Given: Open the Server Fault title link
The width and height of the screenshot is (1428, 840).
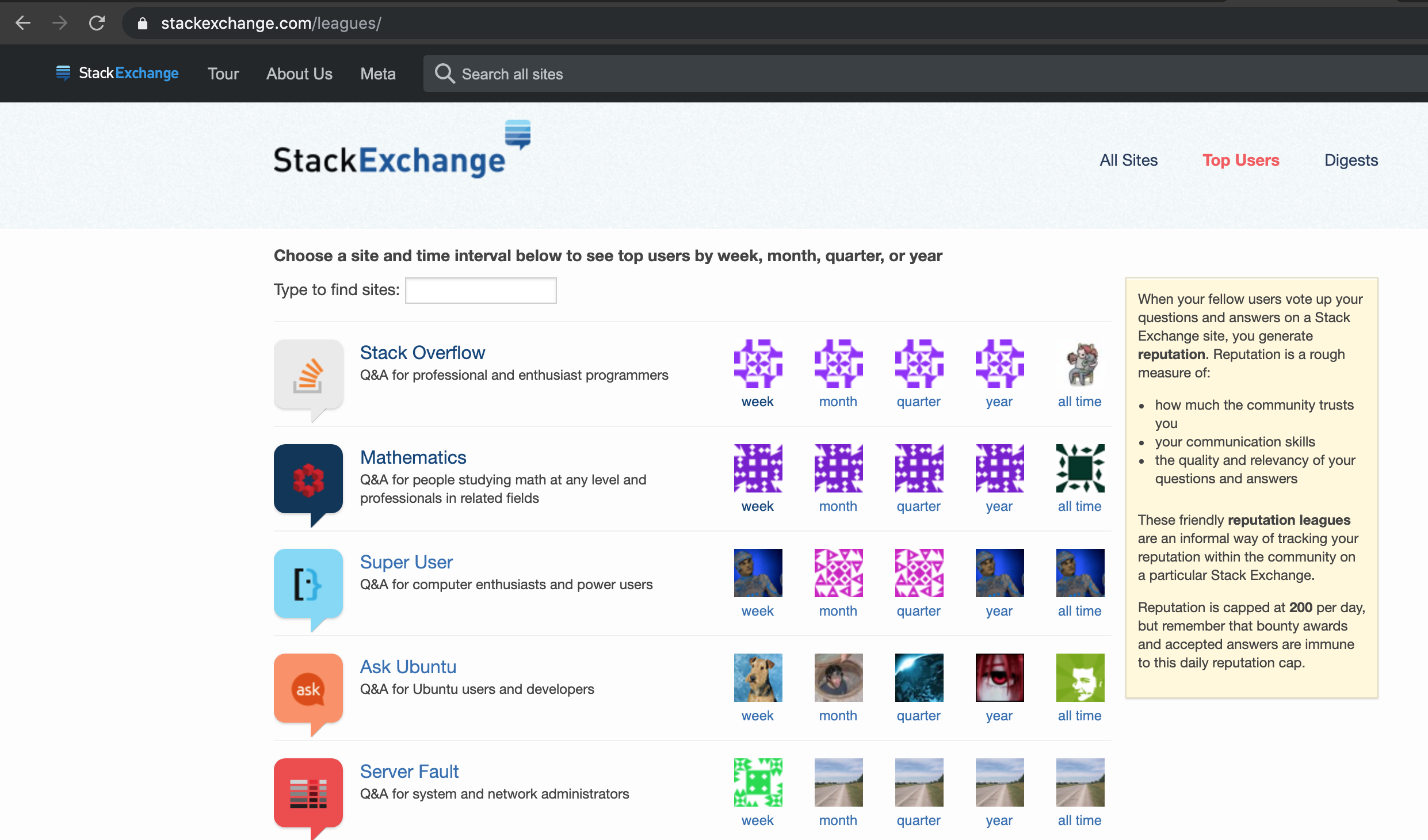Looking at the screenshot, I should pos(409,771).
